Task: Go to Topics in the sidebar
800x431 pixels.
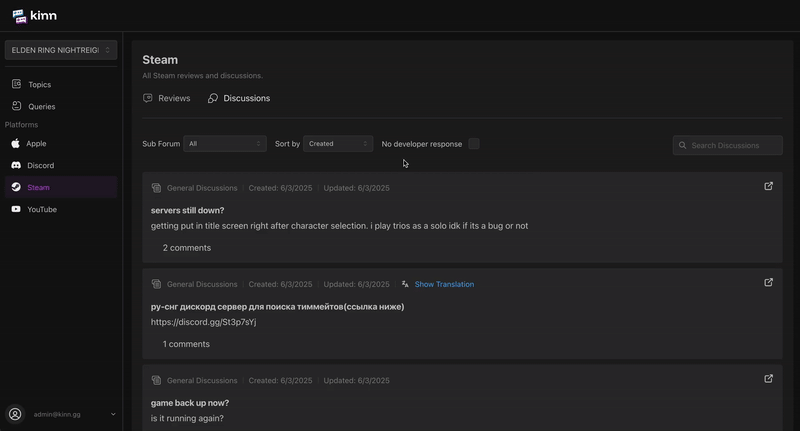Action: (61, 84)
